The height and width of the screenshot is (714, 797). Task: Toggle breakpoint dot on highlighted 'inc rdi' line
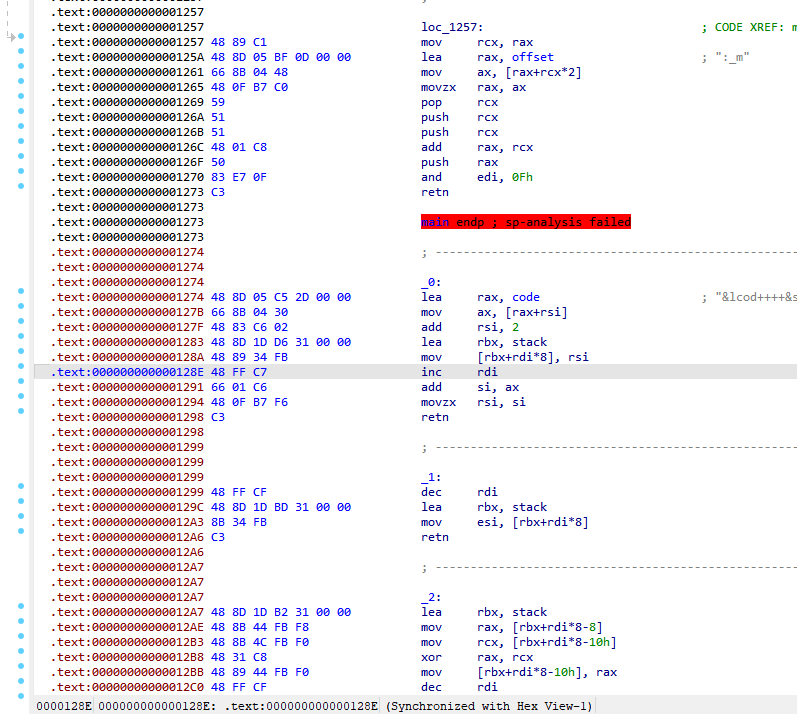(22, 372)
